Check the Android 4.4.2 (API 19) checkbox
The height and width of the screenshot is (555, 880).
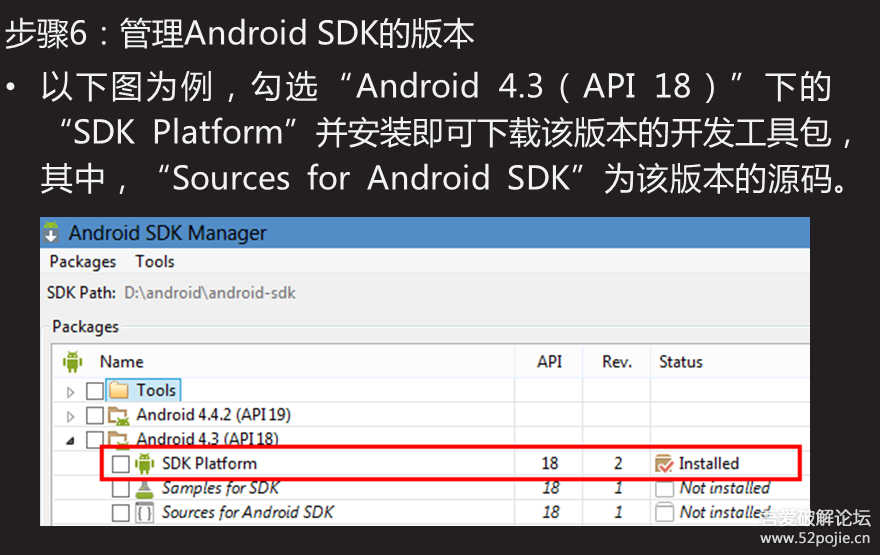tap(95, 415)
